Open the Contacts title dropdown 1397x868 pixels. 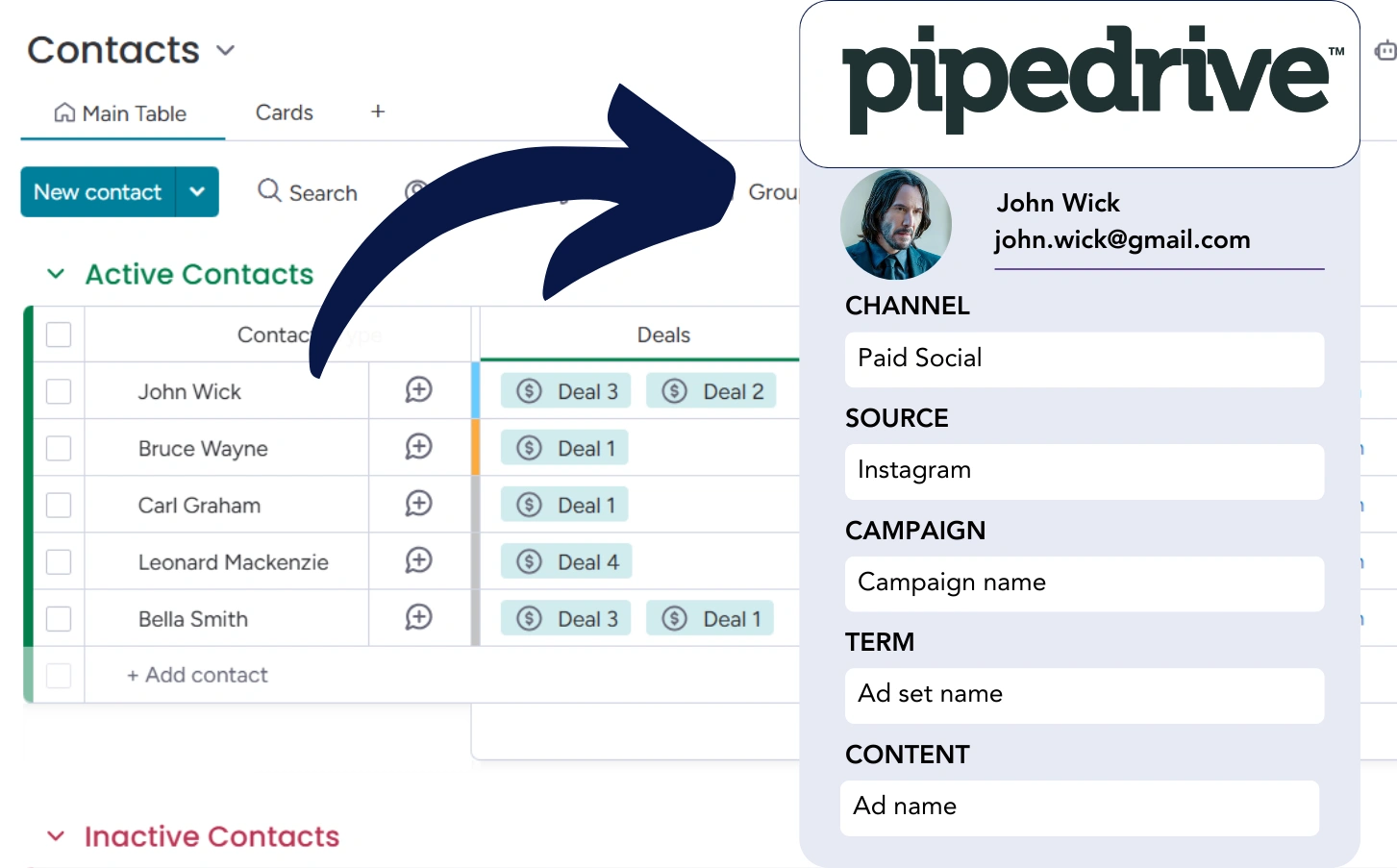point(225,50)
